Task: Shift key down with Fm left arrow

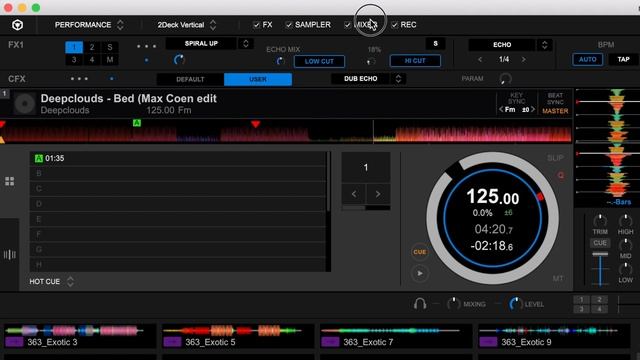Action: pyautogui.click(x=501, y=109)
